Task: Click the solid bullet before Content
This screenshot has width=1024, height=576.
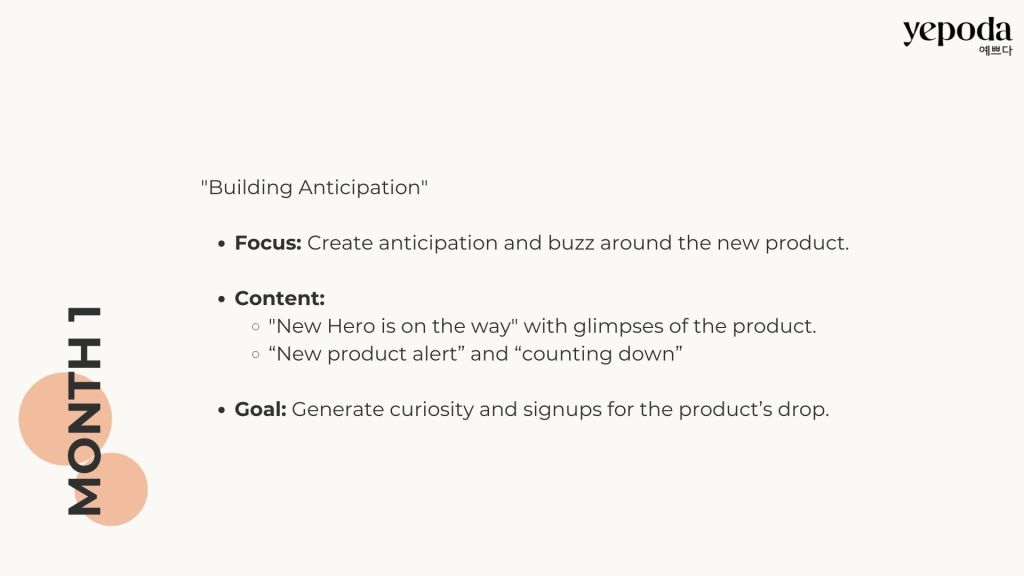Action: [221, 299]
